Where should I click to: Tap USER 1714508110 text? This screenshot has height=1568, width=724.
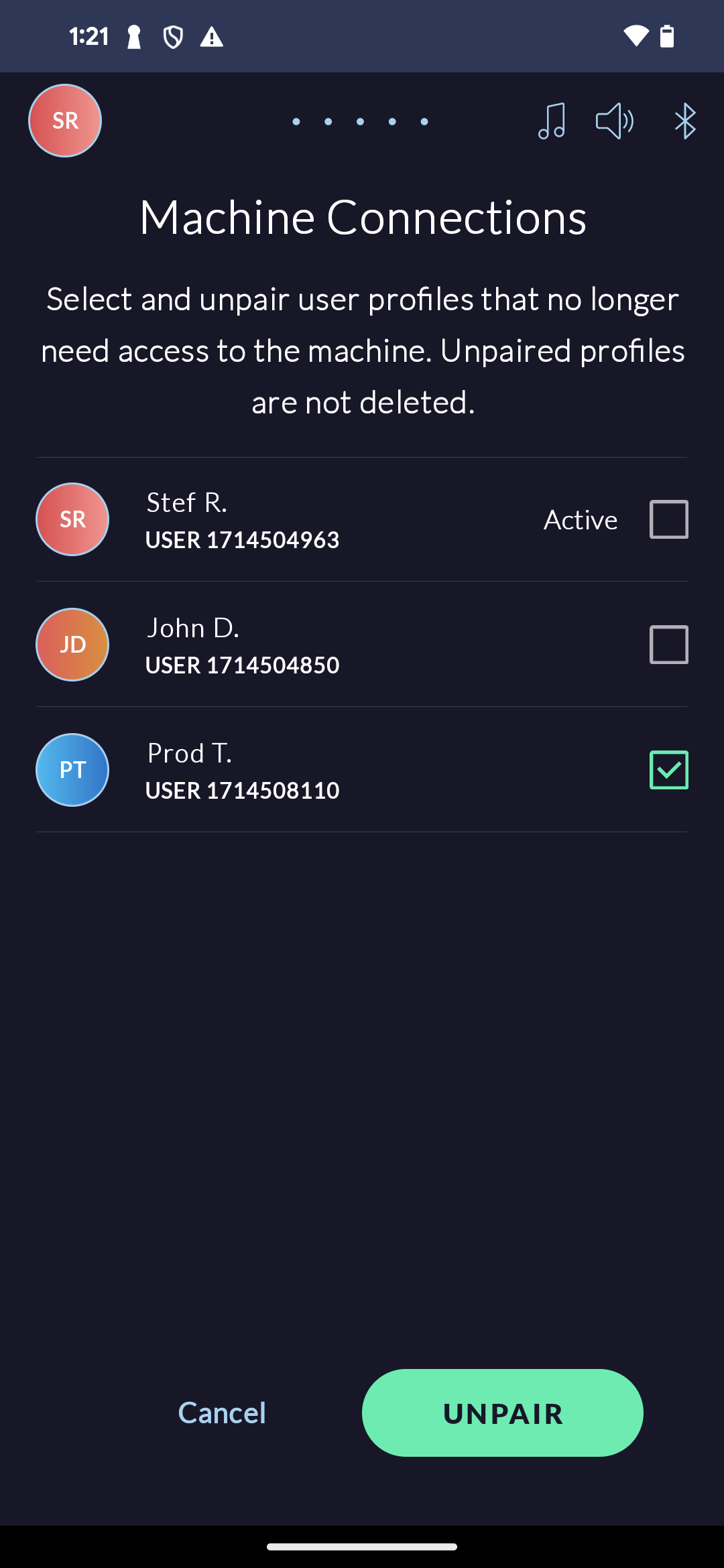(243, 791)
